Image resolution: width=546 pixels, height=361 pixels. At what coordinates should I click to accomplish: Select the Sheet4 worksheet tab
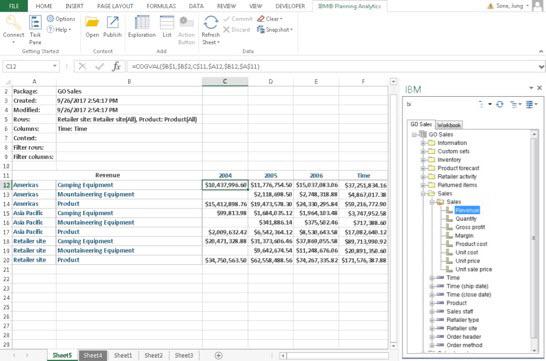point(92,355)
